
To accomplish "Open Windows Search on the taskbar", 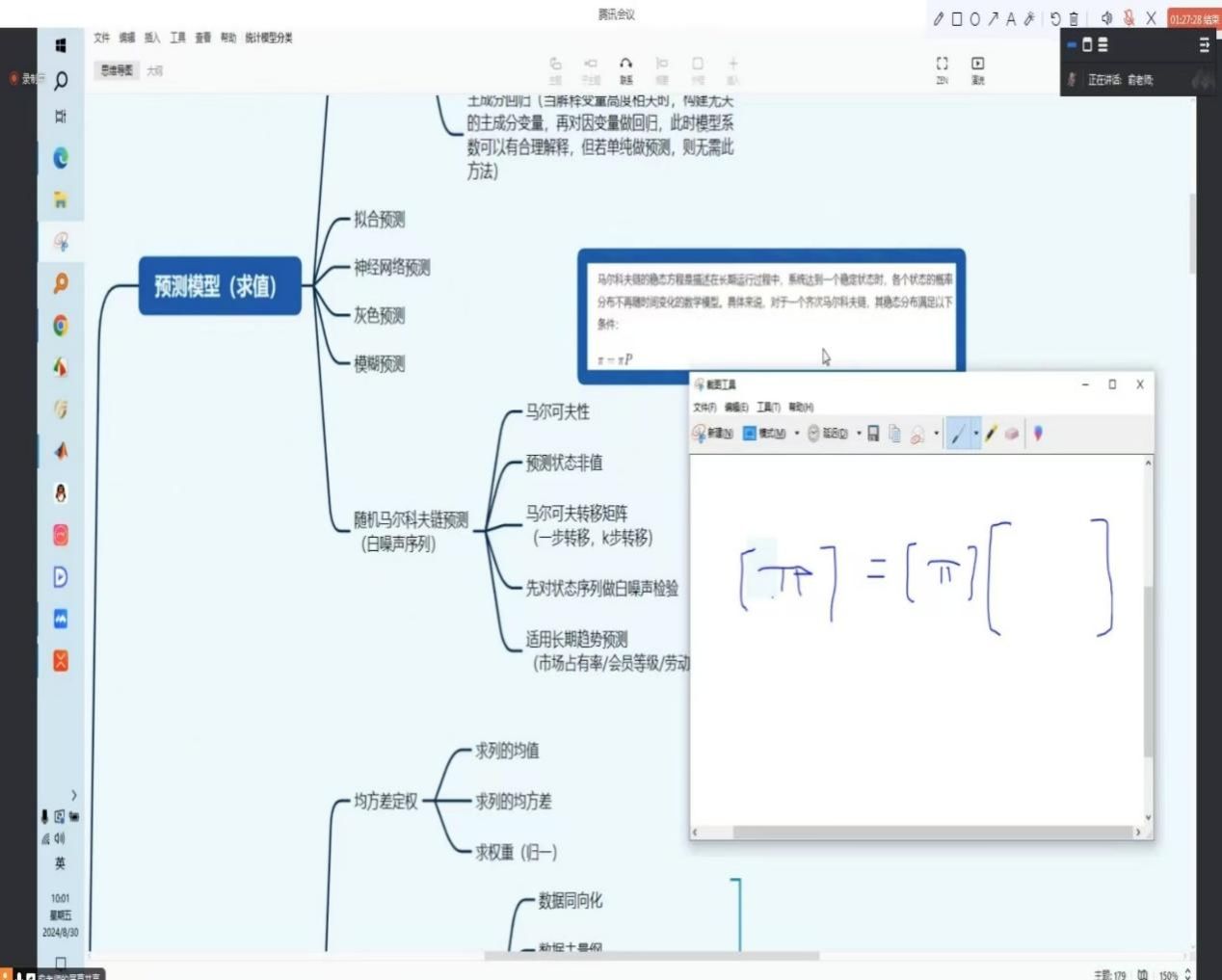I will click(x=61, y=80).
